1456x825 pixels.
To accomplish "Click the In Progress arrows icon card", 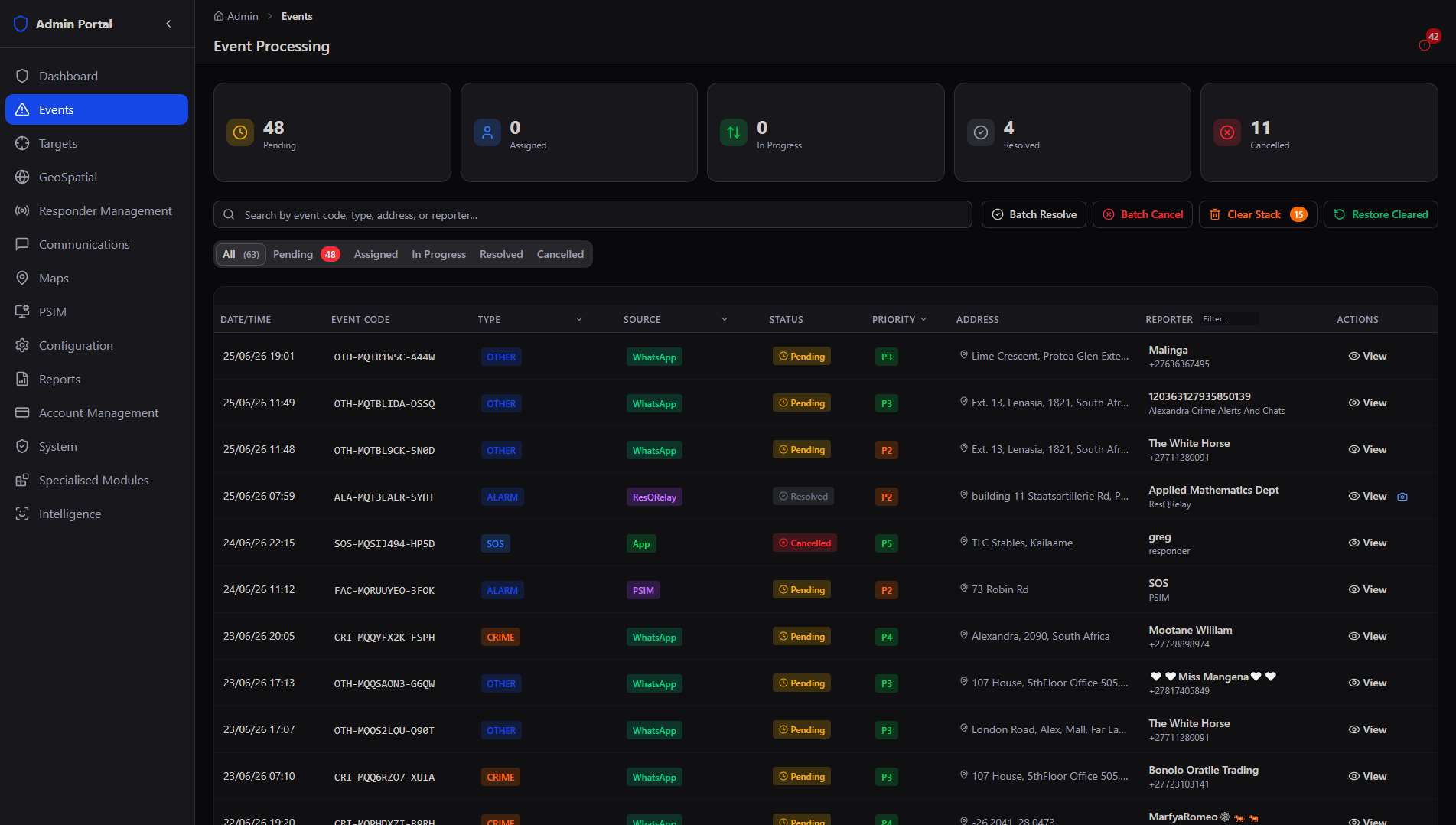I will tap(734, 132).
